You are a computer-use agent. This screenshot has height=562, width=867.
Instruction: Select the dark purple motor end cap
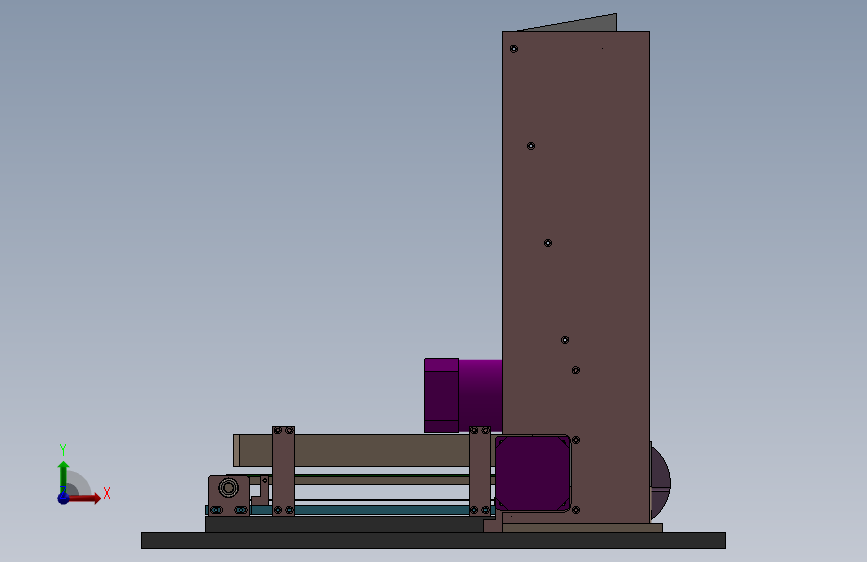[441, 396]
